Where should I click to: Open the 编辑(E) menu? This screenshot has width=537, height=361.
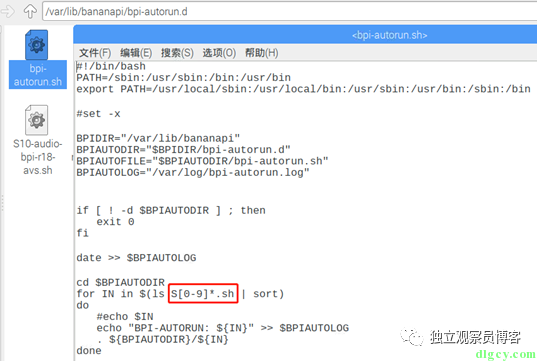click(x=136, y=53)
